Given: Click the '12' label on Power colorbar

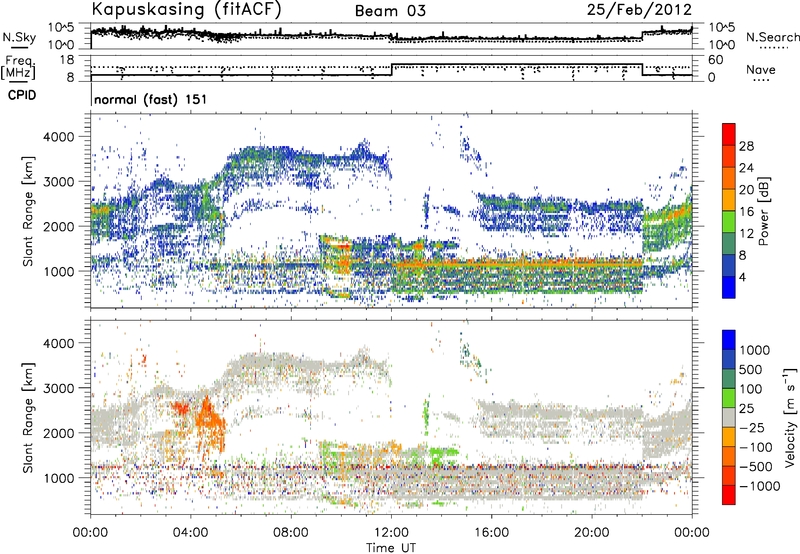Looking at the screenshot, I should (746, 233).
